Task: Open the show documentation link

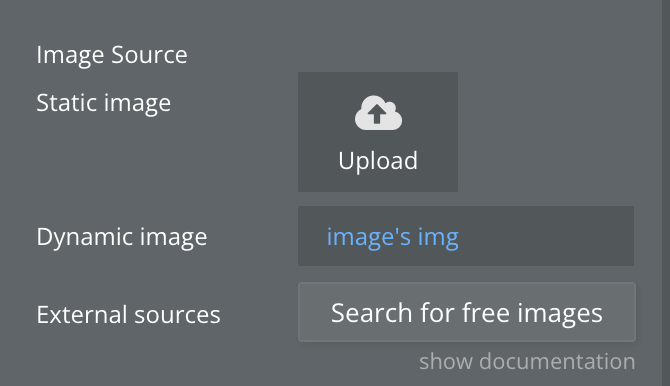Action: (527, 362)
